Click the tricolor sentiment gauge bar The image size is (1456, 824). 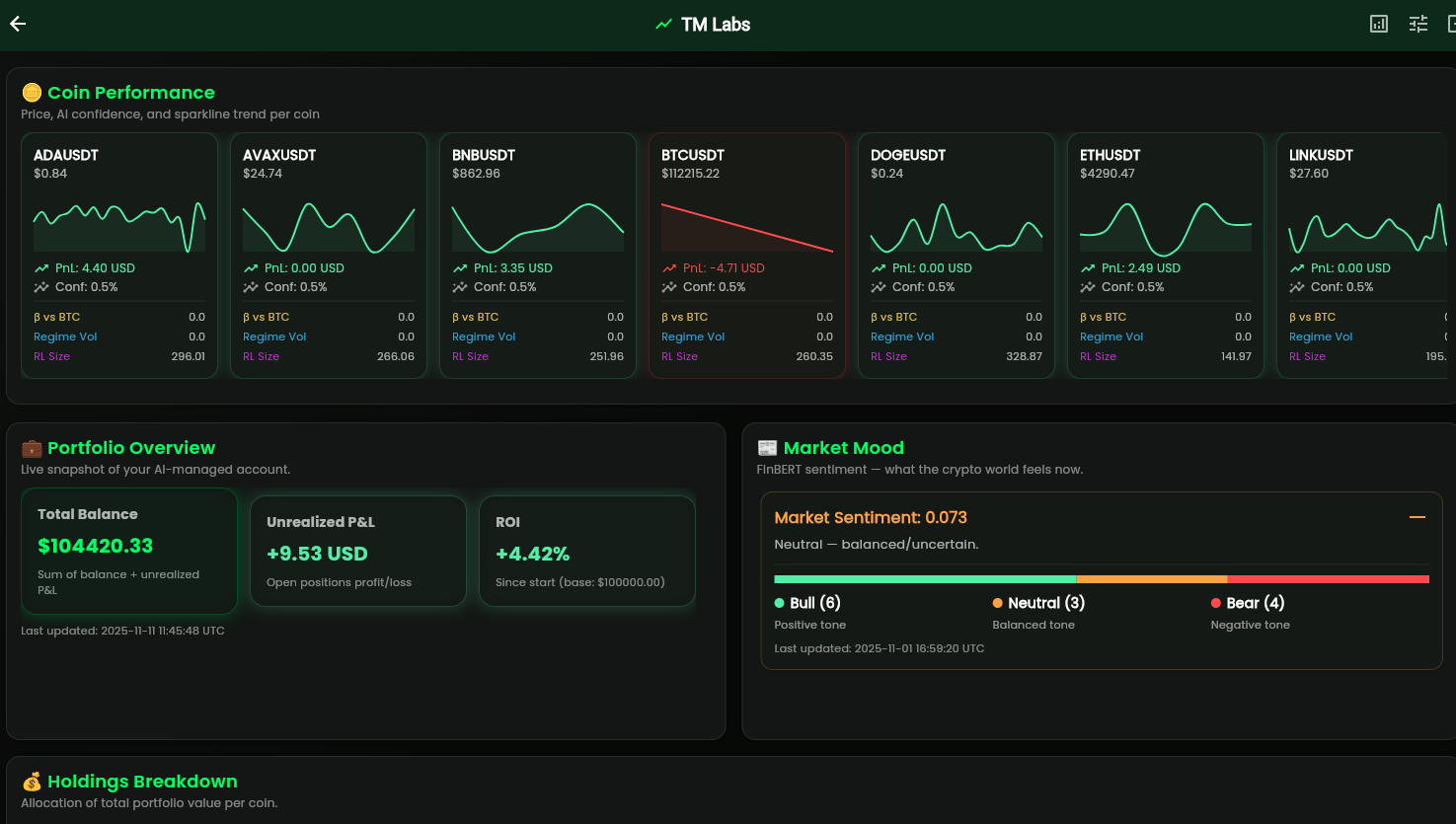point(1101,579)
